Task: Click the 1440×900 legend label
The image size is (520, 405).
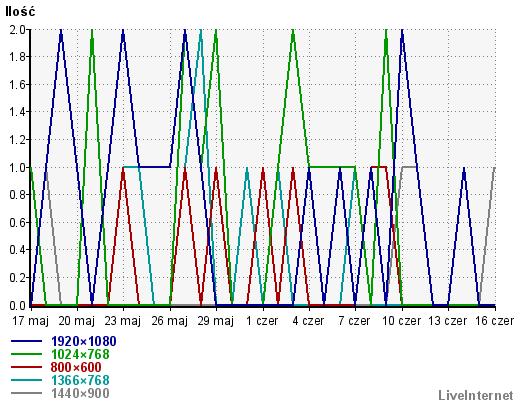Action: (x=80, y=394)
